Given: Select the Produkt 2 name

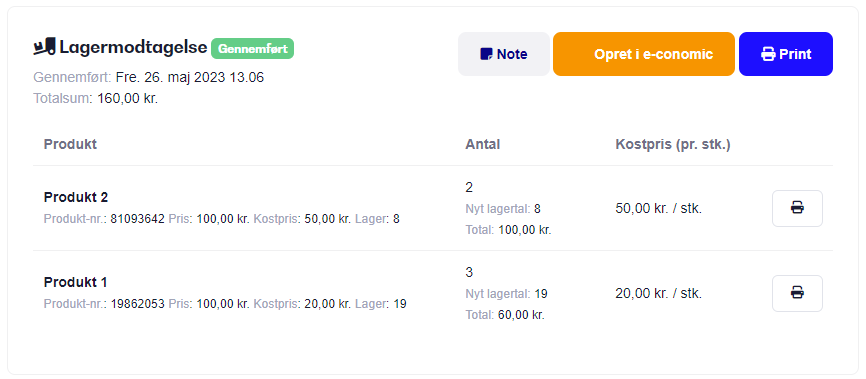Looking at the screenshot, I should (x=76, y=197).
